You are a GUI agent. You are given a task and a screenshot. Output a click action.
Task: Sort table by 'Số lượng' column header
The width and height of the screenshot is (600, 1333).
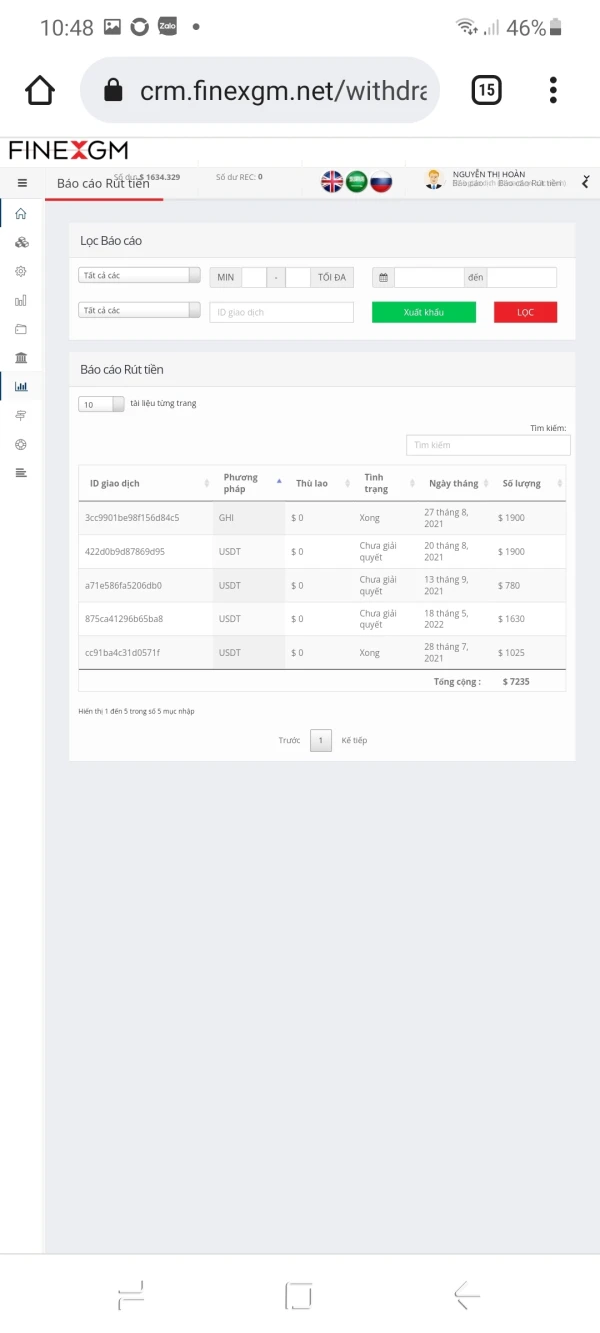point(521,484)
